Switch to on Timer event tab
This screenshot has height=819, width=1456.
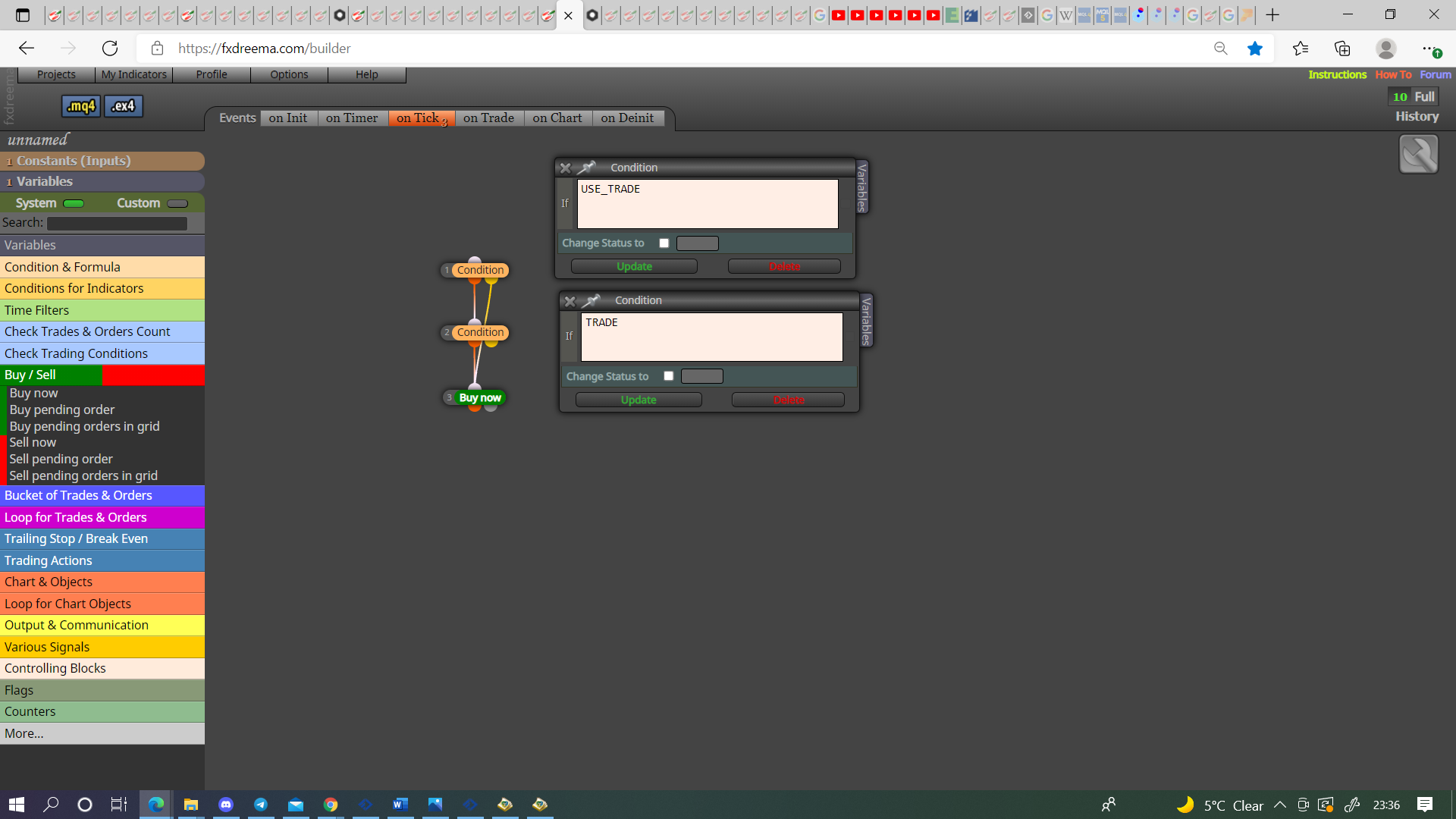352,118
